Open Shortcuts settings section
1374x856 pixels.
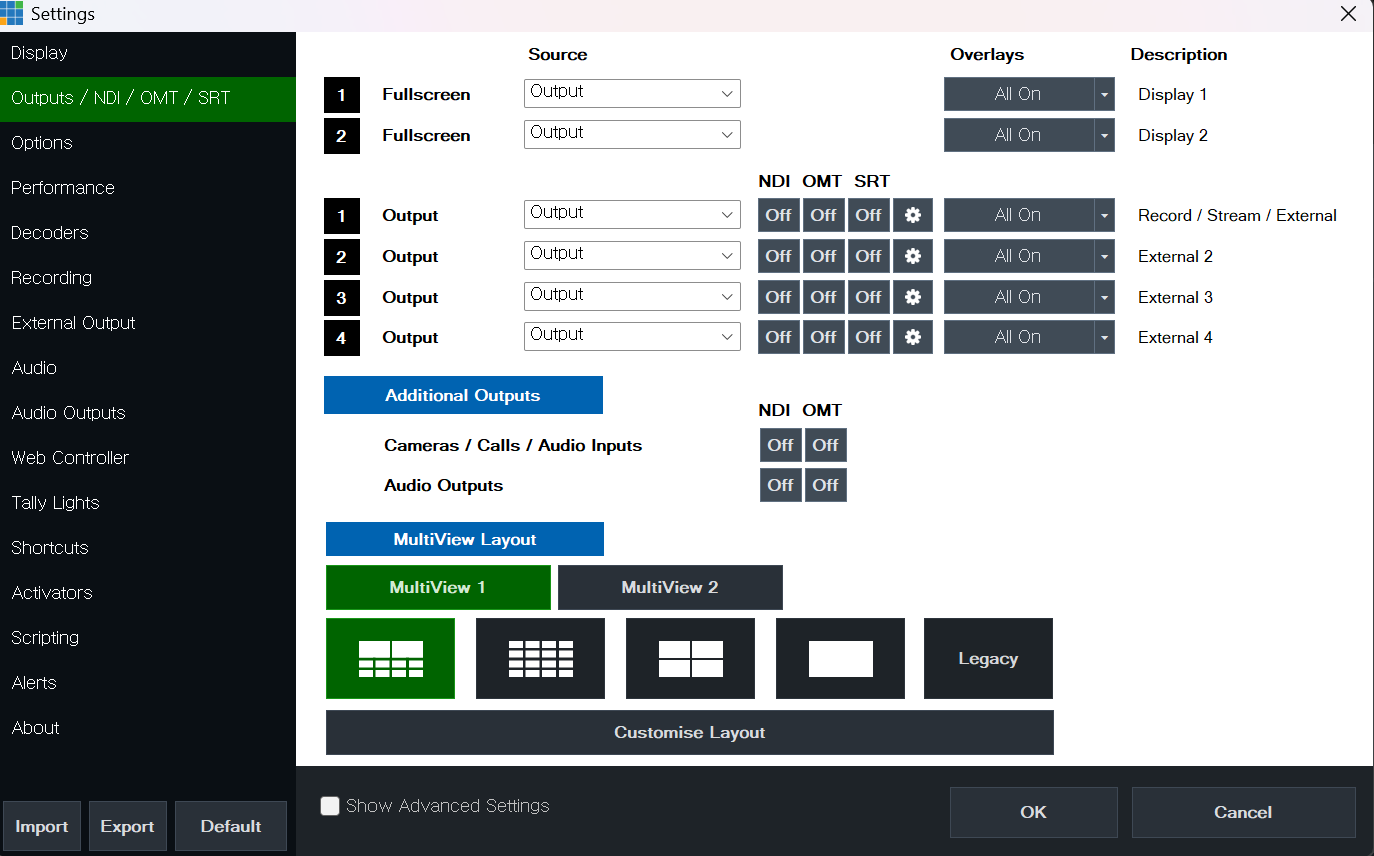click(148, 548)
